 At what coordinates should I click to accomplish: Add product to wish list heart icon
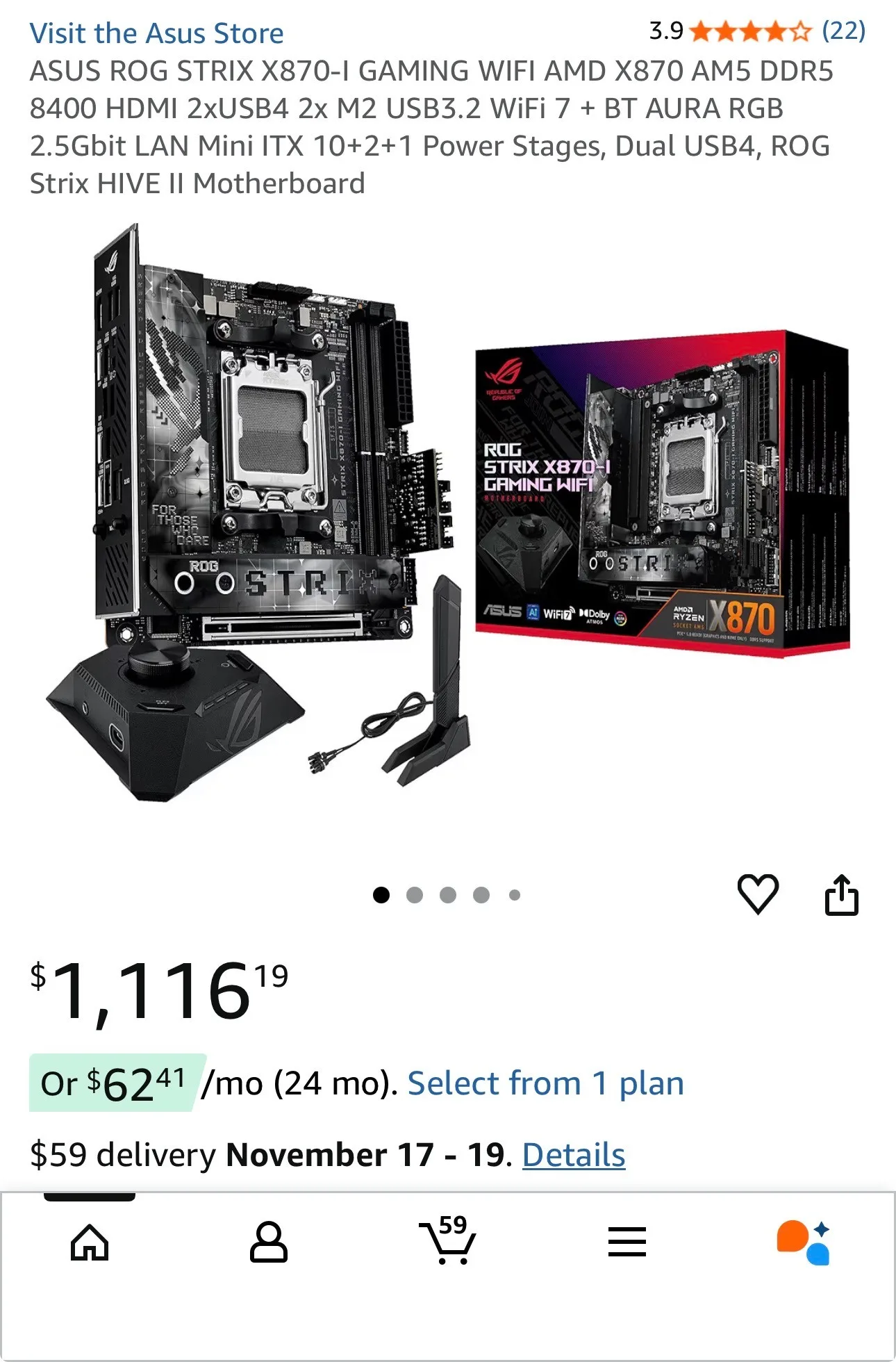757,894
